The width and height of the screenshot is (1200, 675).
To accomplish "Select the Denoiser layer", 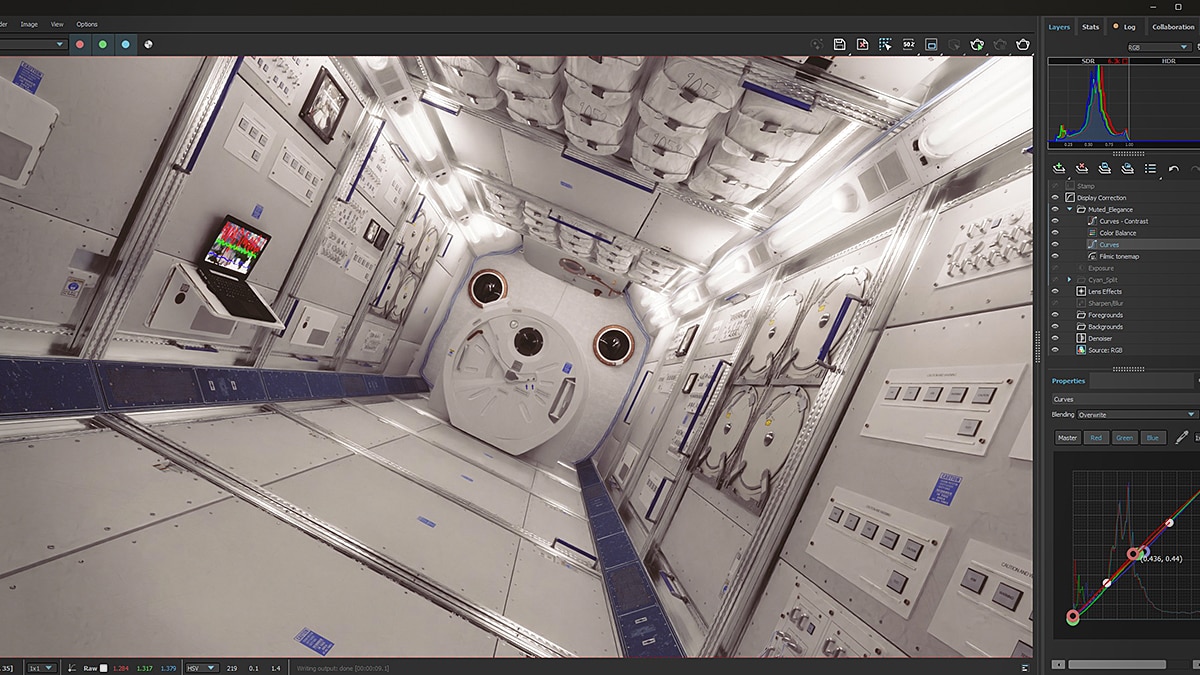I will 1100,338.
